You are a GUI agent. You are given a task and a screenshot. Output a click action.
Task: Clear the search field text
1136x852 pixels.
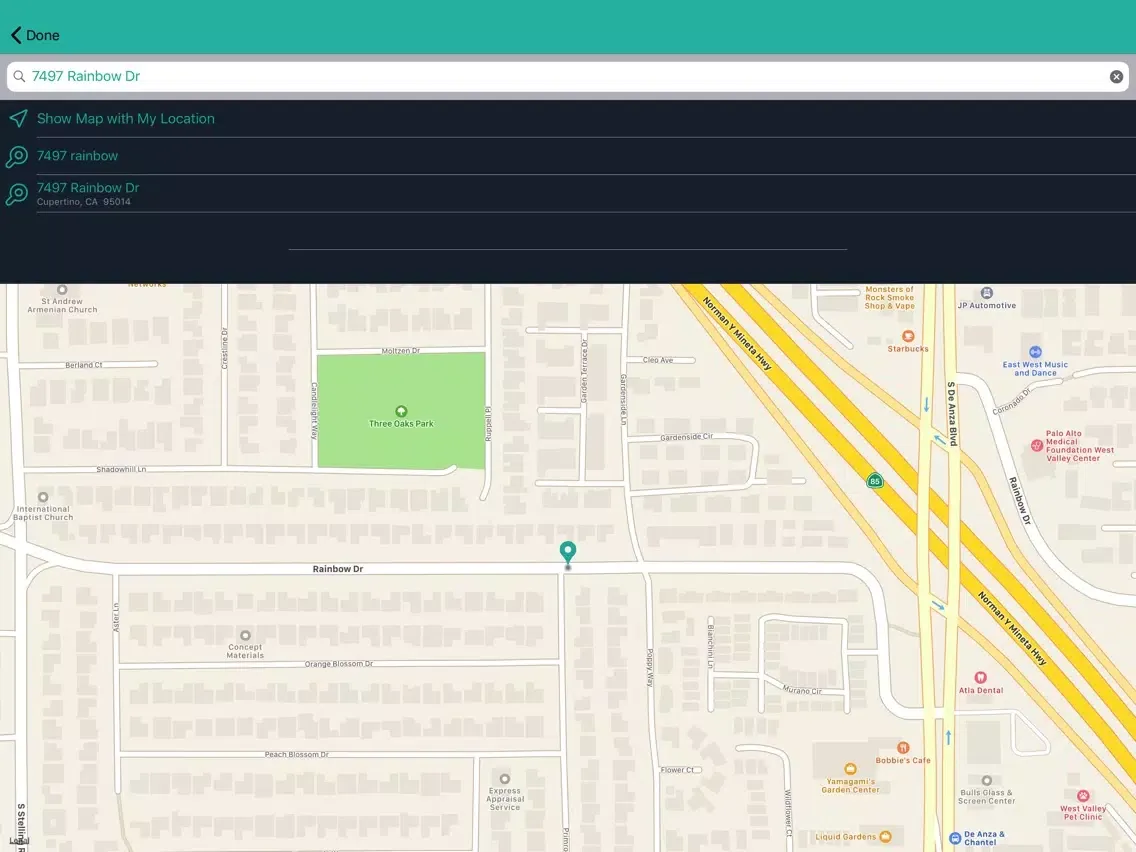1116,77
